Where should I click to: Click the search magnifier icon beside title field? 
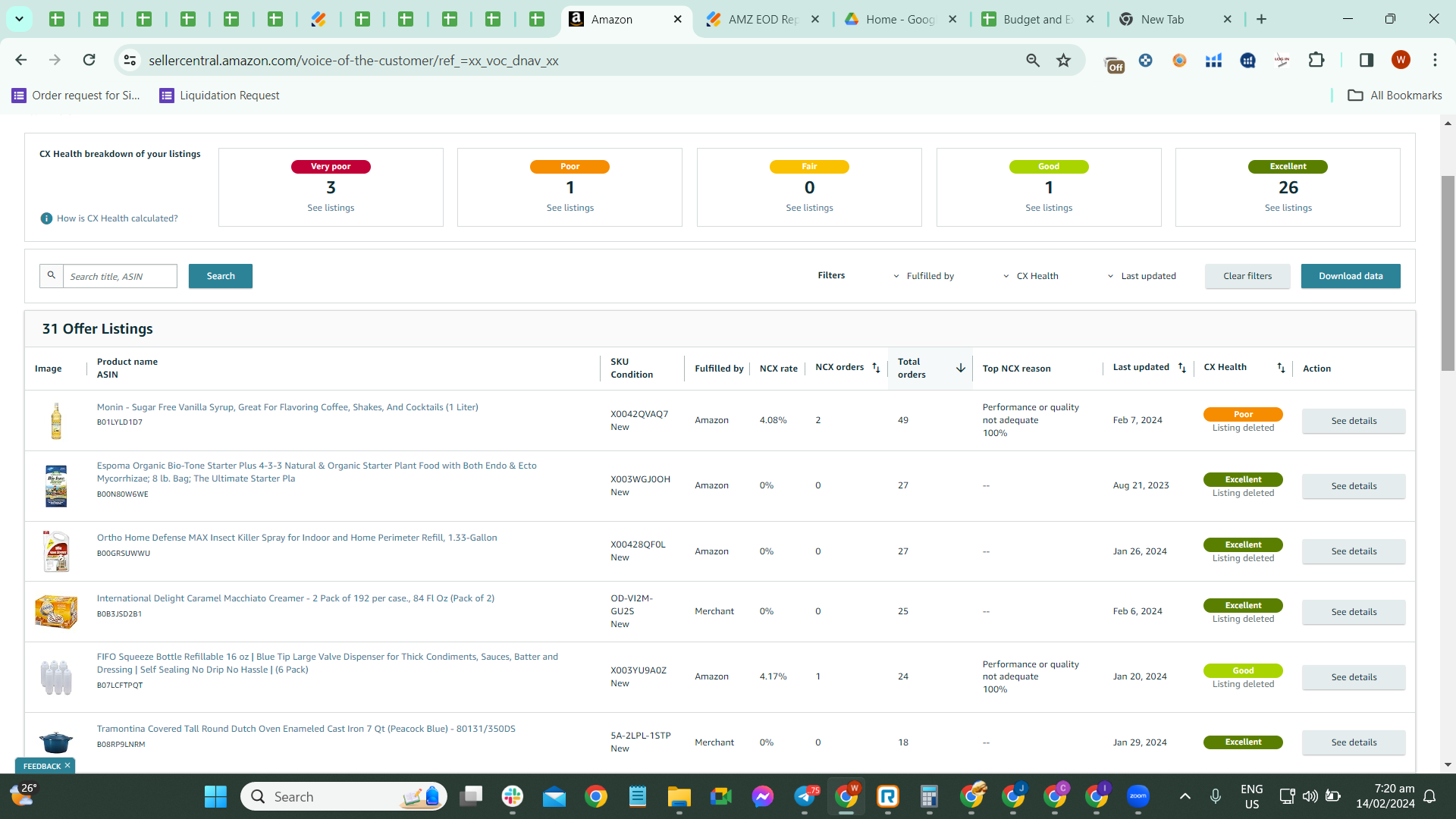click(52, 275)
